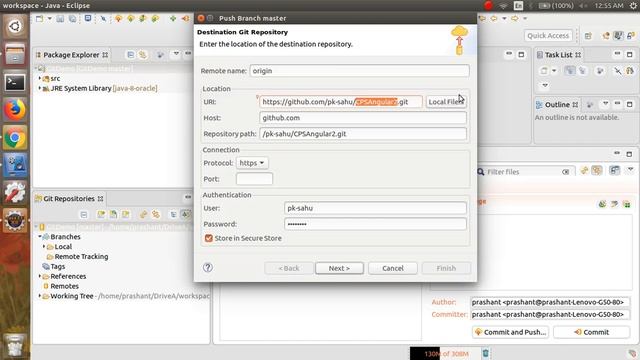Click Commit and Push button
This screenshot has height=360, width=640.
pos(510,332)
